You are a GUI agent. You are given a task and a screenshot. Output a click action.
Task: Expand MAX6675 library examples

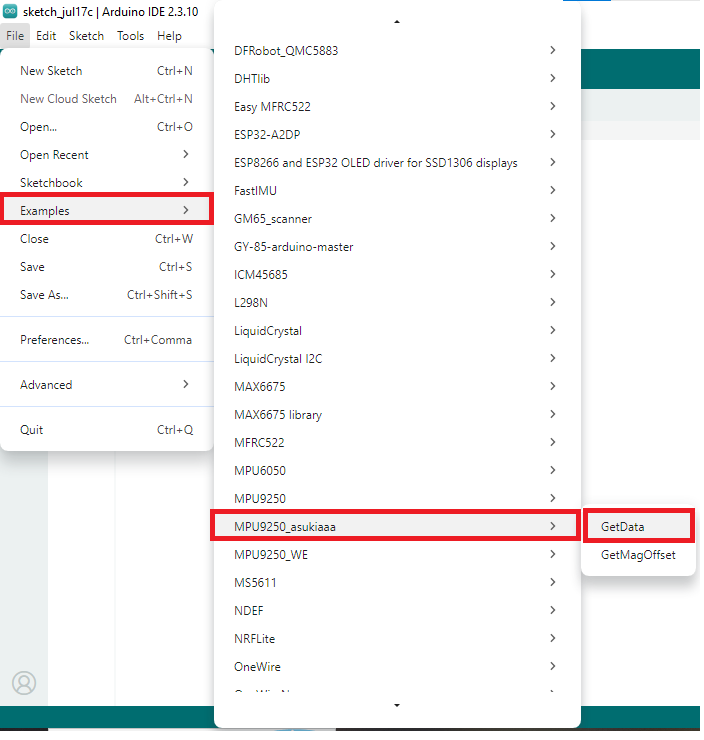[x=397, y=414]
